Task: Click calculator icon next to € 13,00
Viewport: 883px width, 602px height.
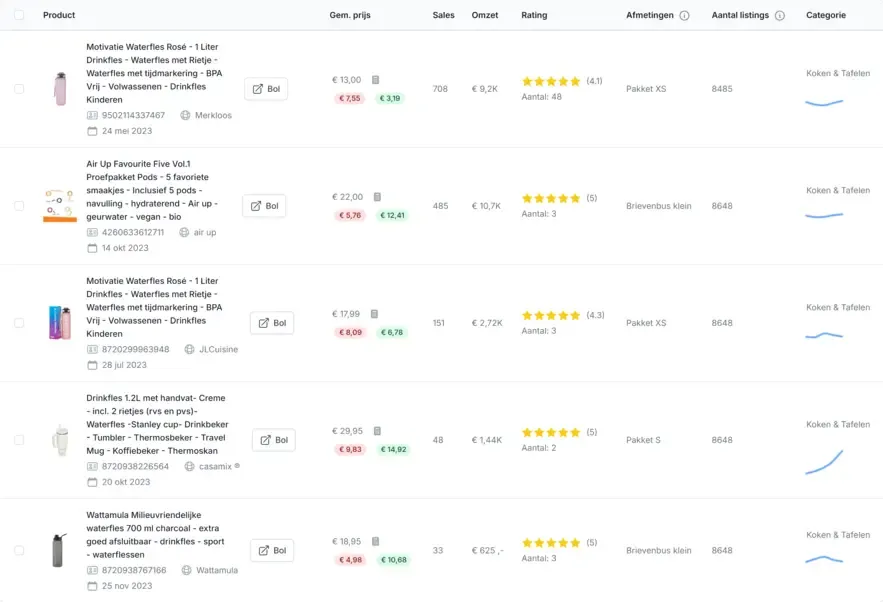Action: pyautogui.click(x=376, y=80)
